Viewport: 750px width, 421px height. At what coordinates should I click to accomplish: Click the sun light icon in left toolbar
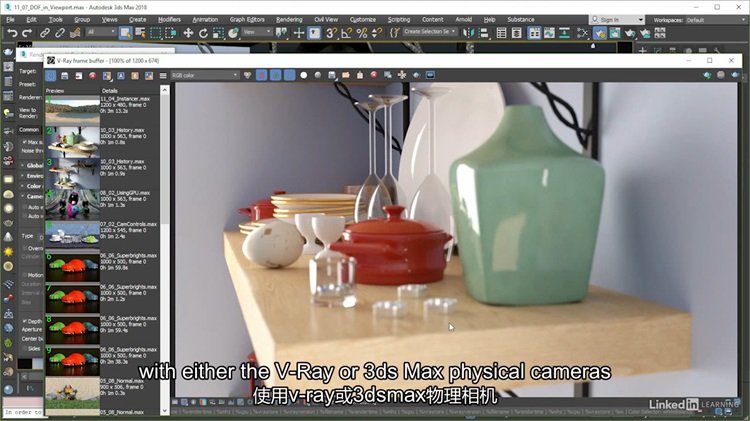(x=8, y=251)
